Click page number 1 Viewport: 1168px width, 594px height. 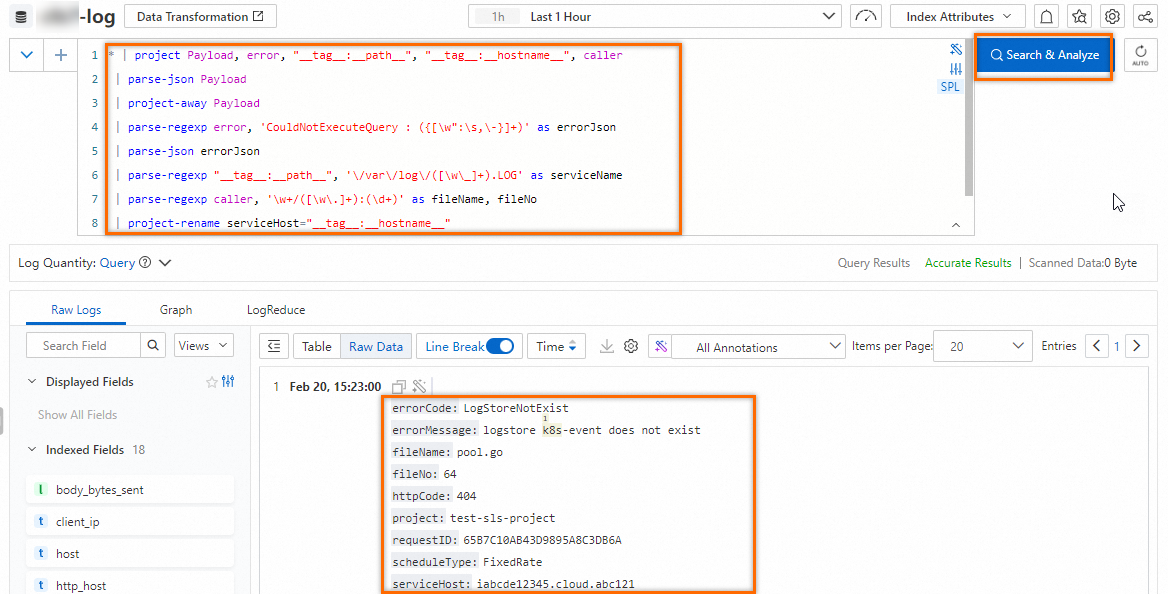[x=1117, y=347]
